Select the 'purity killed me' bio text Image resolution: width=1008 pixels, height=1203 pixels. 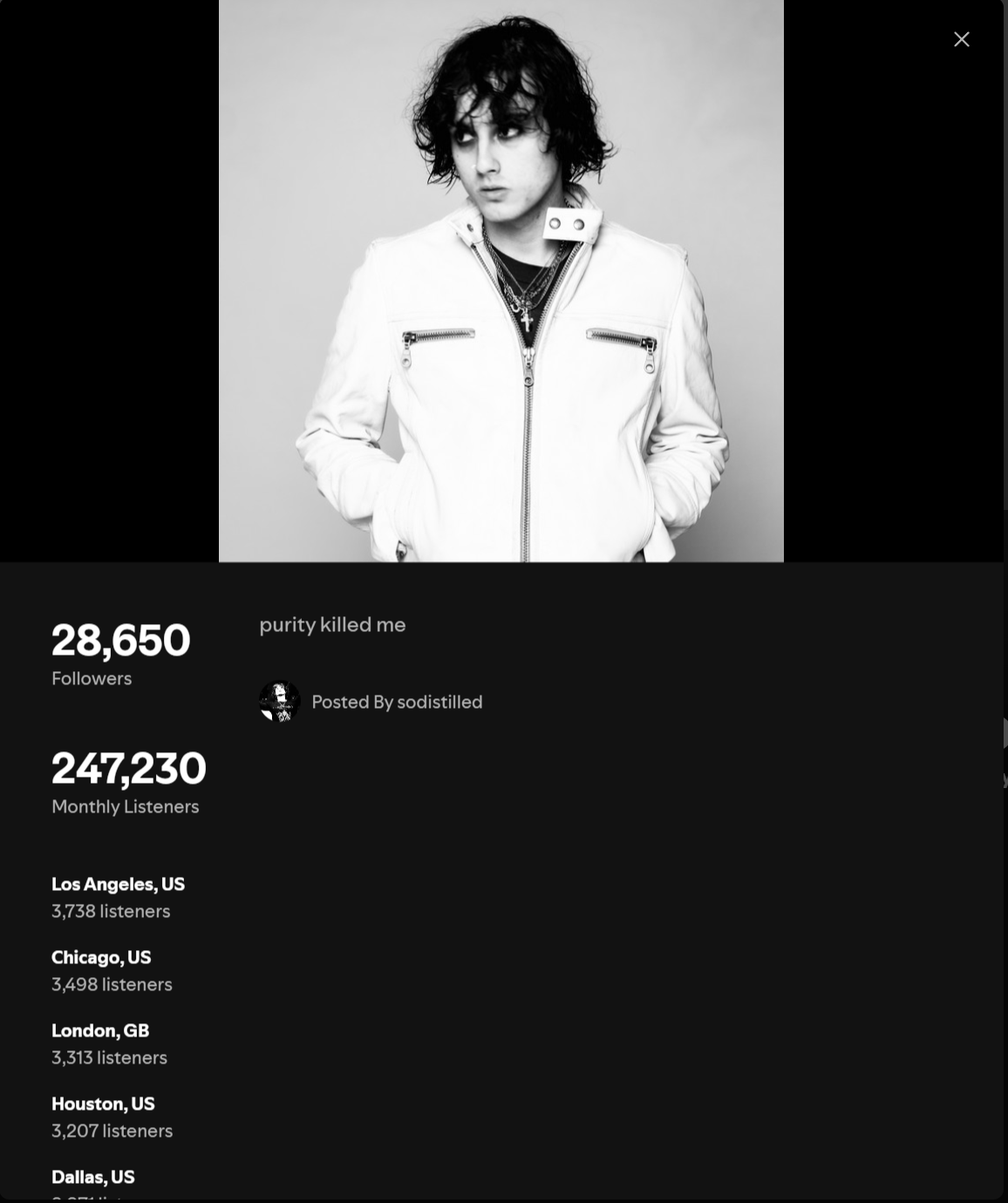(332, 625)
